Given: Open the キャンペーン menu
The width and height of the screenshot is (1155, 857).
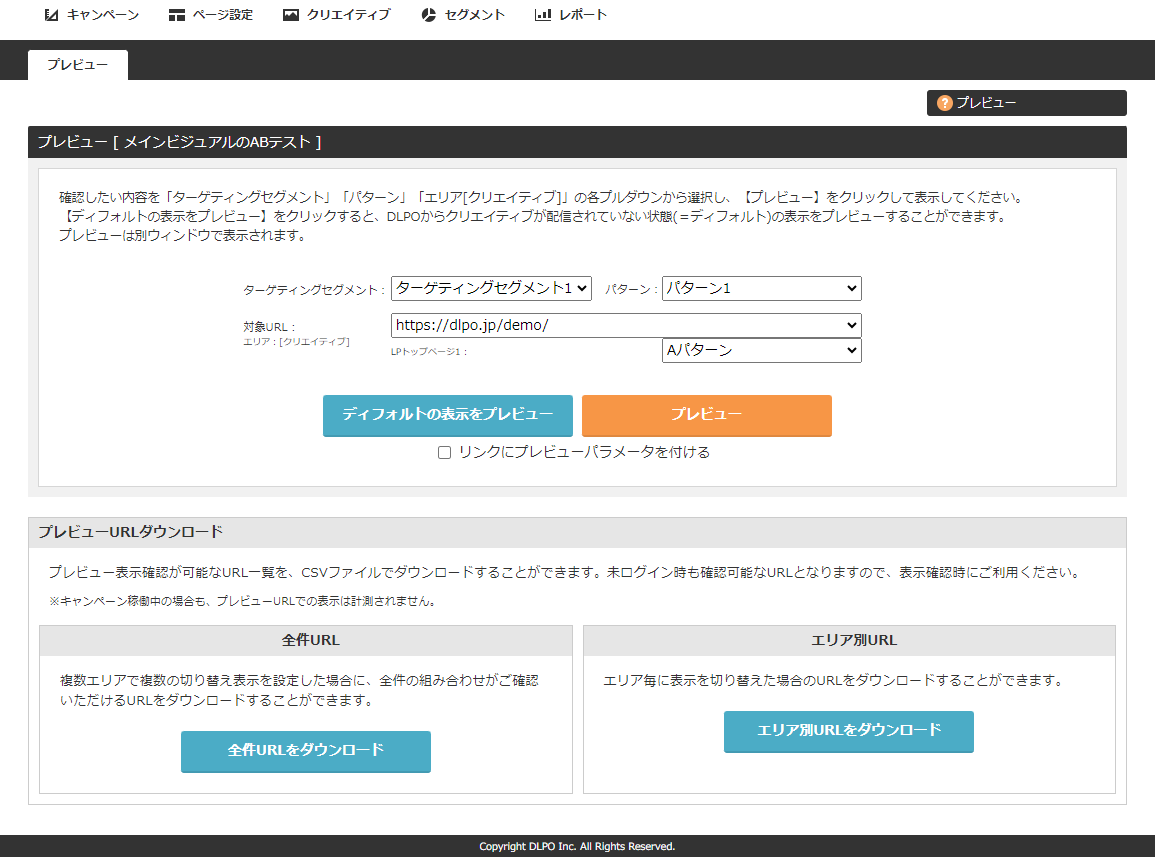Looking at the screenshot, I should 103,15.
